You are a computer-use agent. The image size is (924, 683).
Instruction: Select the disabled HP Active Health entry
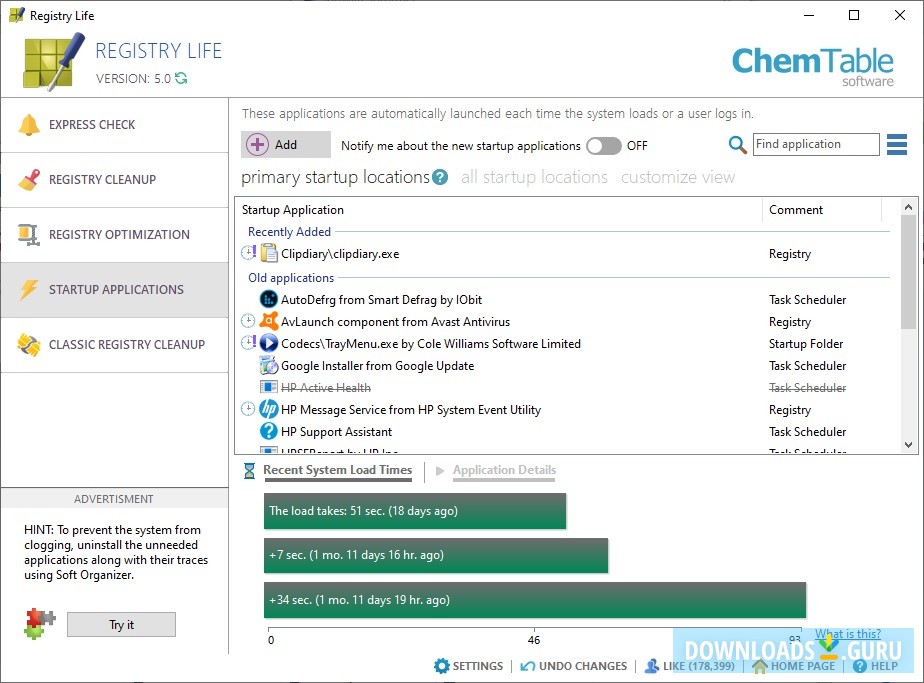click(326, 388)
